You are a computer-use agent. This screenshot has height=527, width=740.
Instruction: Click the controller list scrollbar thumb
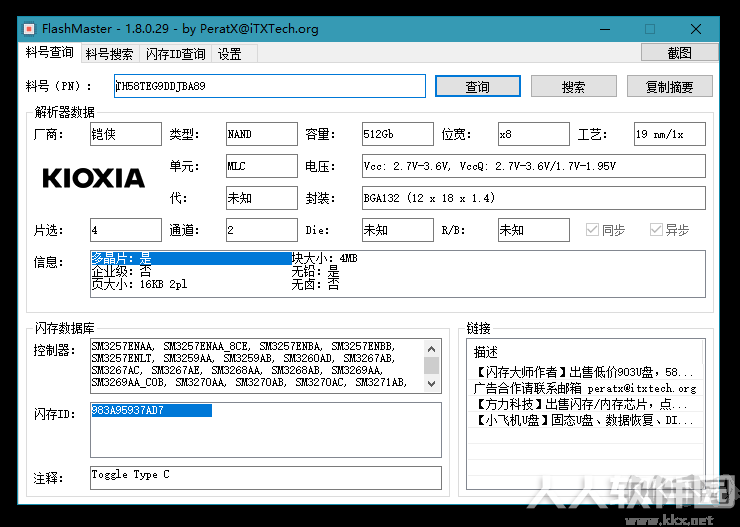431,365
